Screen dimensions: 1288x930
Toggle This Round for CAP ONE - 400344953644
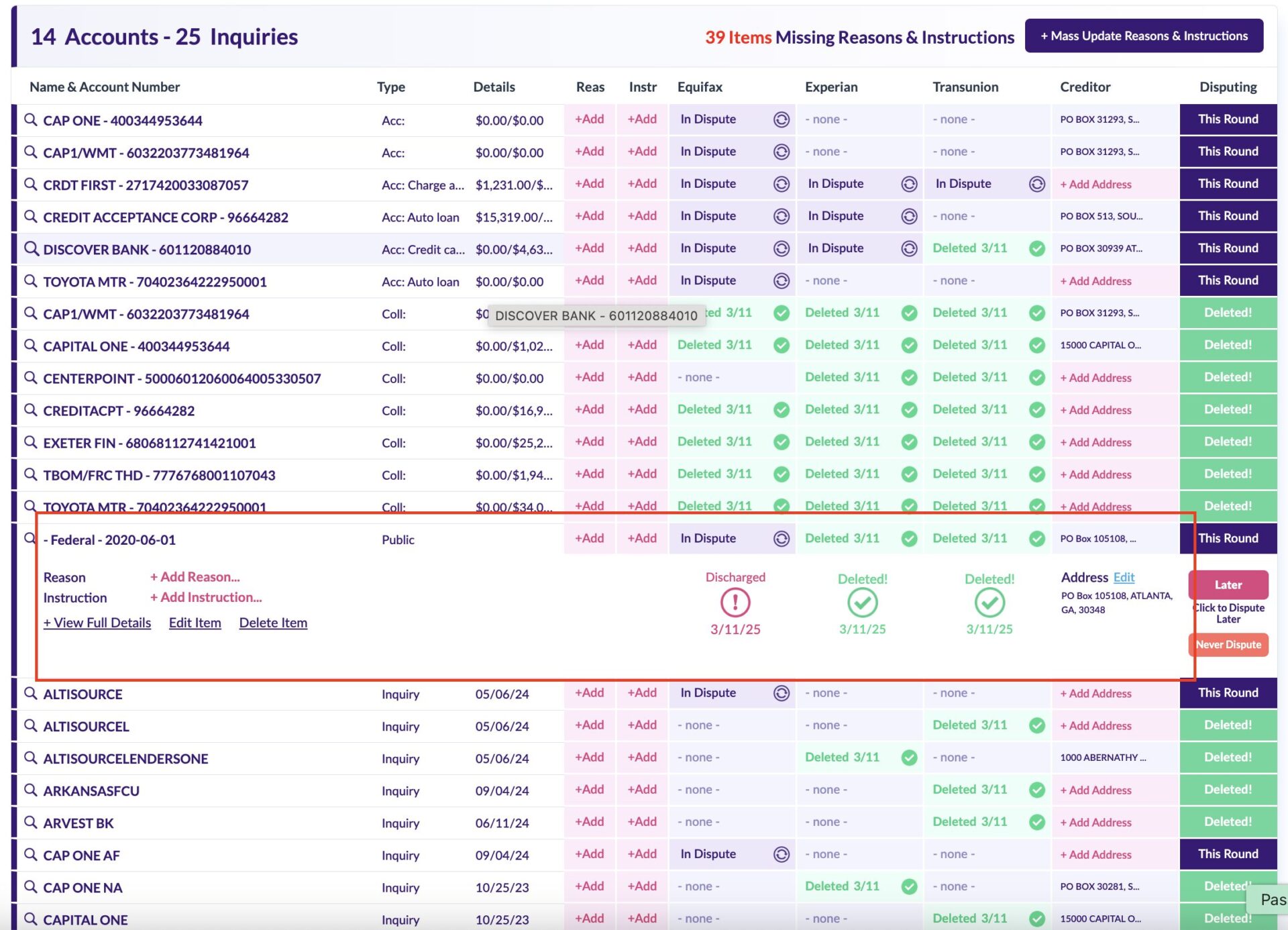[x=1228, y=119]
